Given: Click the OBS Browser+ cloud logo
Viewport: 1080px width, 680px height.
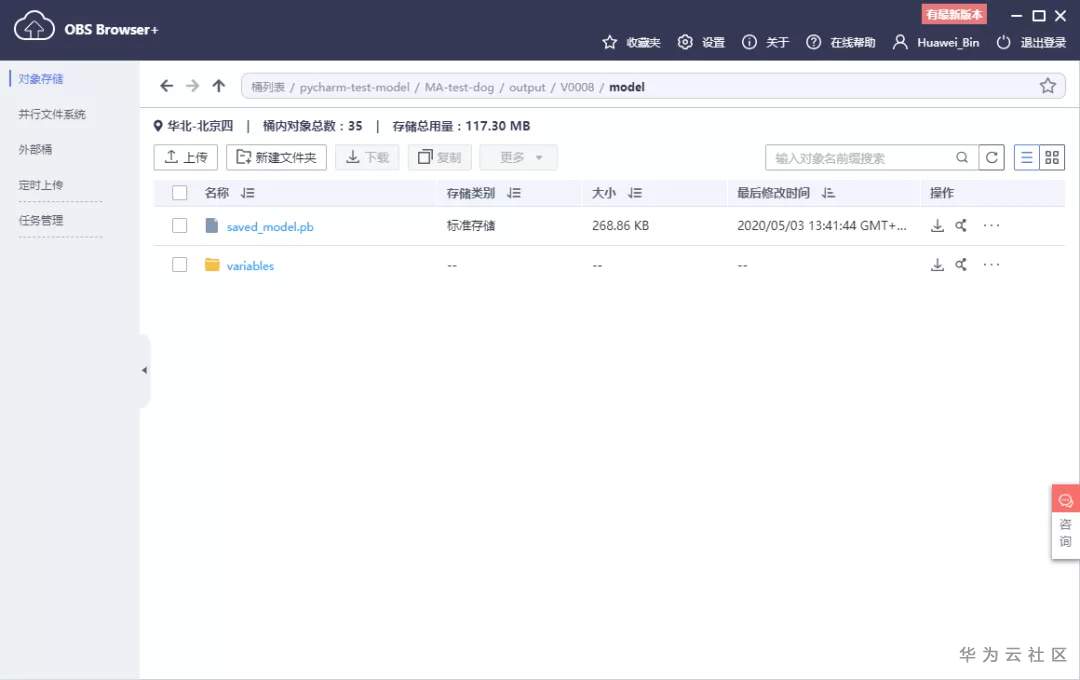Looking at the screenshot, I should [x=34, y=26].
